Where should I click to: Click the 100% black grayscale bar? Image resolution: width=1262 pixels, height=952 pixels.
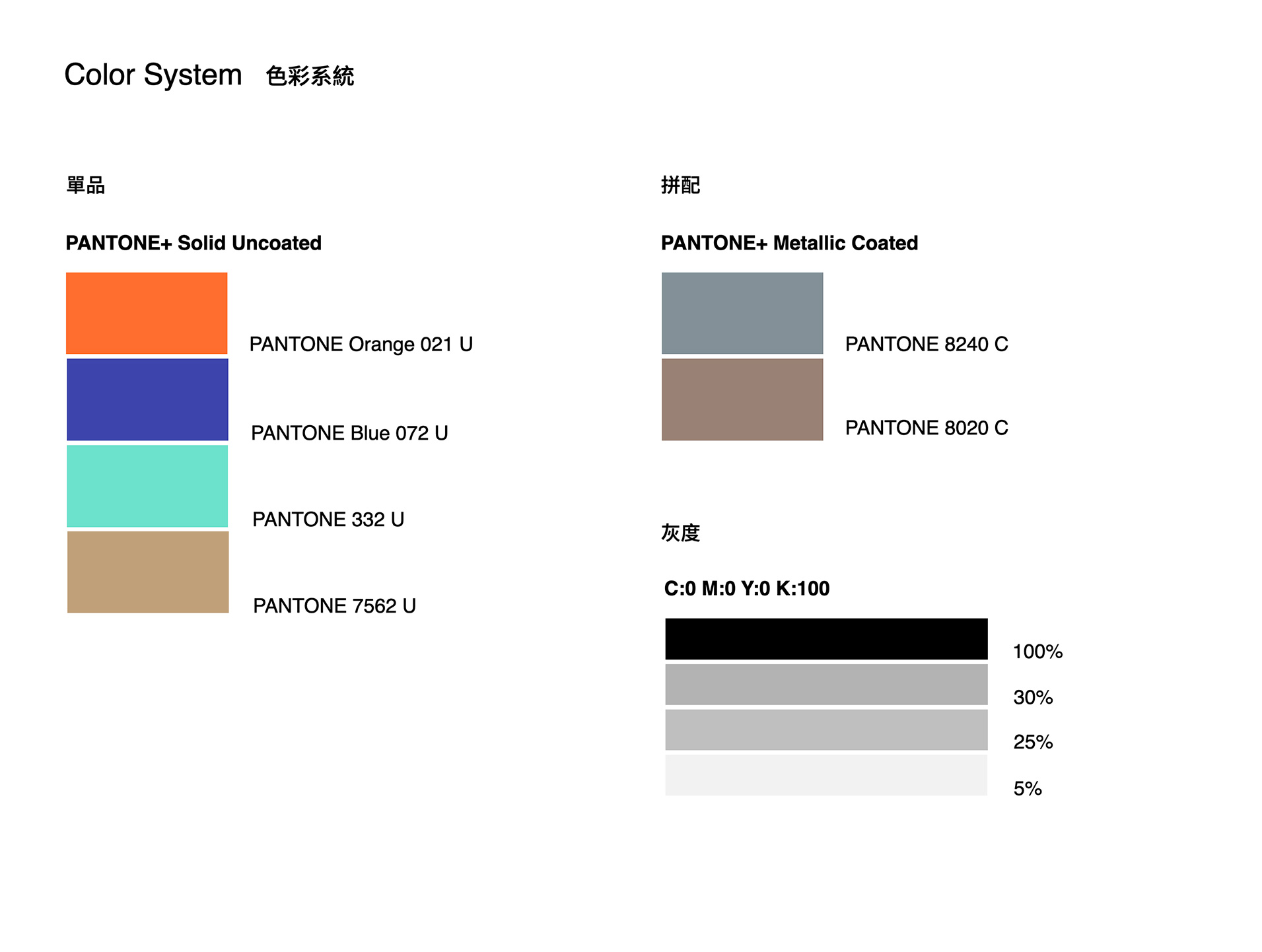[x=826, y=638]
